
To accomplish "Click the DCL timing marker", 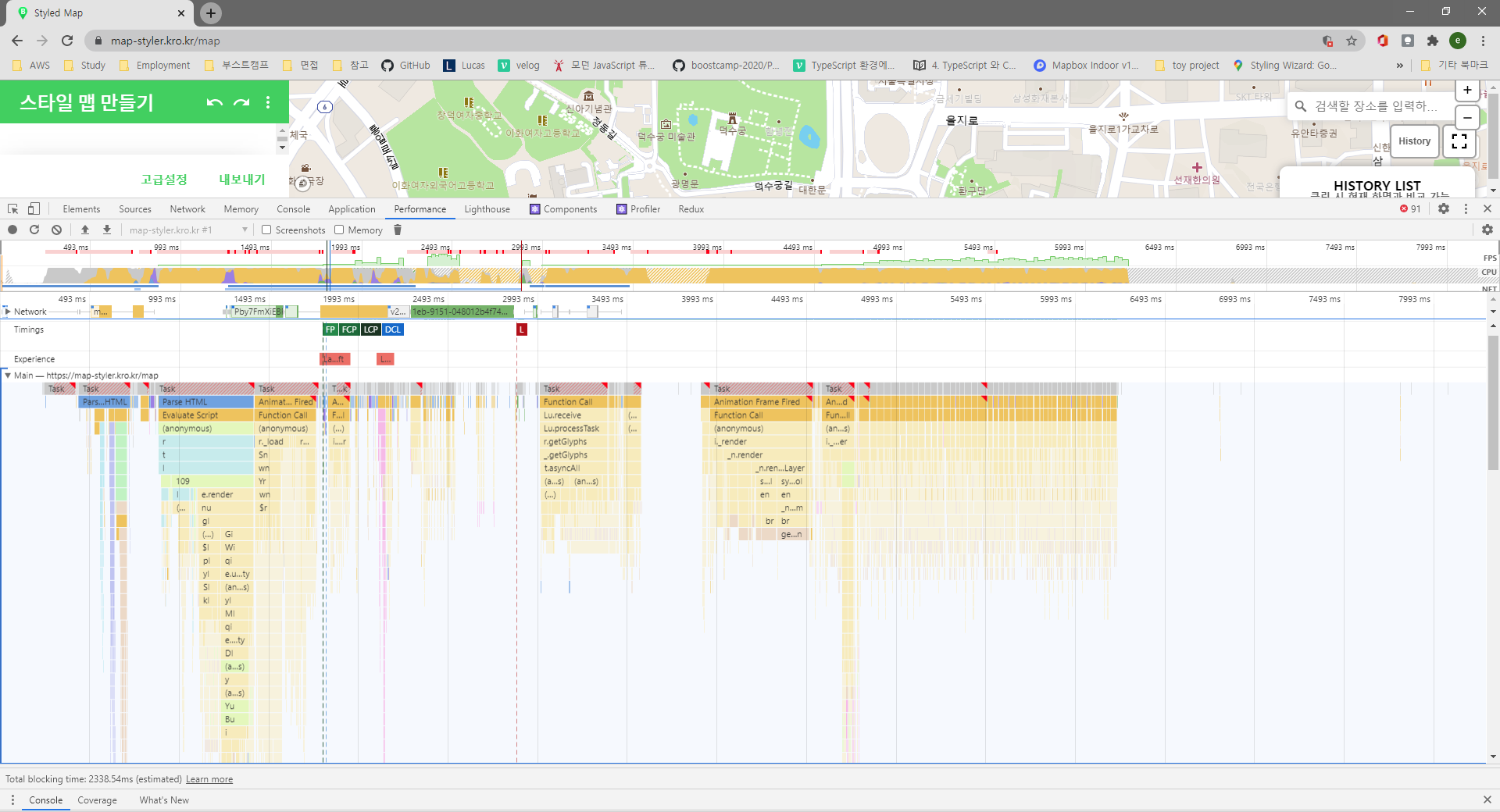I will [393, 329].
